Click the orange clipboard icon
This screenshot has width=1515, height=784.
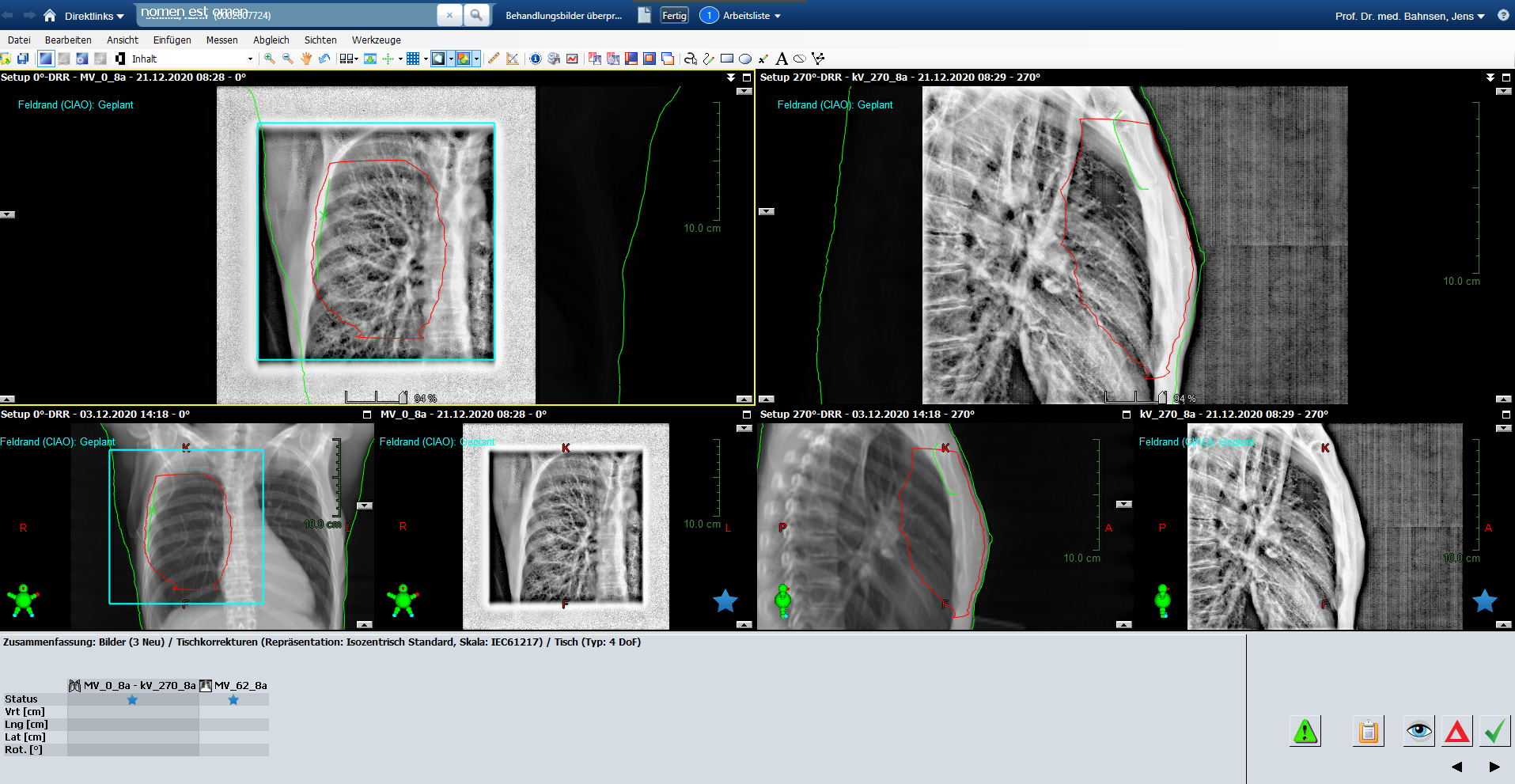pos(1368,732)
